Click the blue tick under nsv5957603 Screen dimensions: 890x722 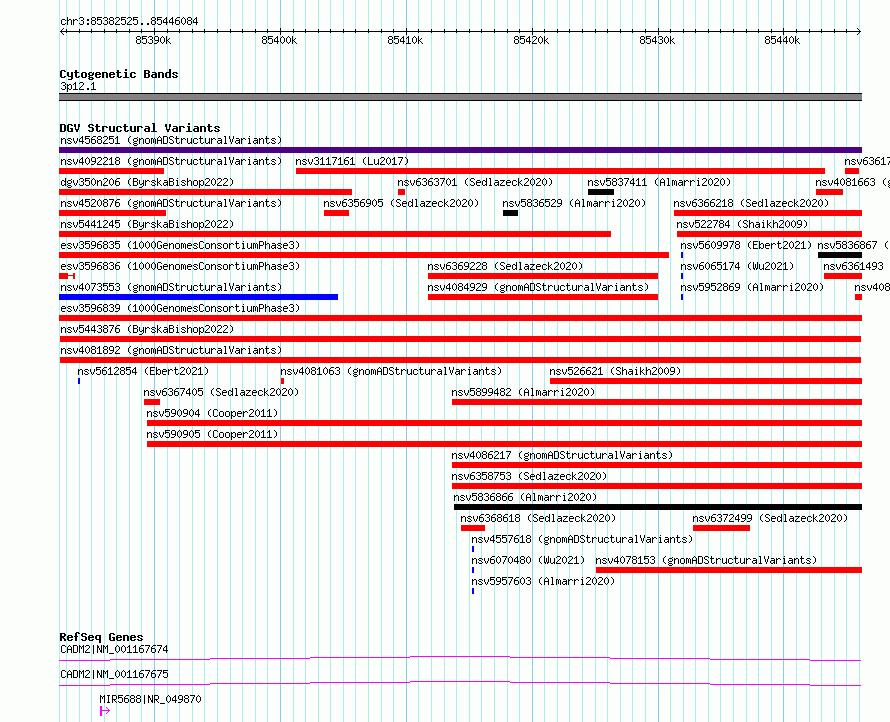tap(473, 591)
